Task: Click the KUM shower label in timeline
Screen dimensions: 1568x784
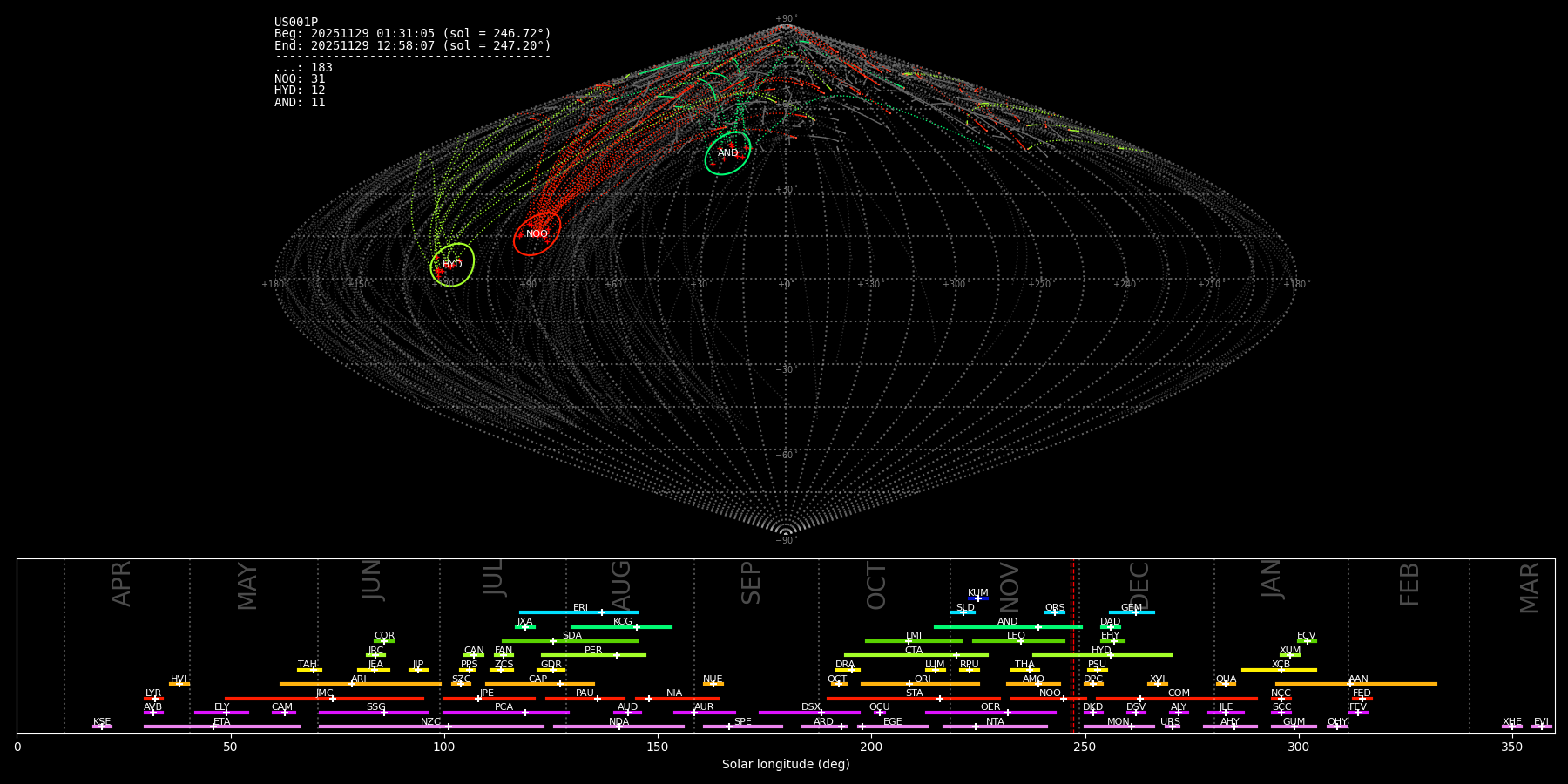Action: click(978, 593)
